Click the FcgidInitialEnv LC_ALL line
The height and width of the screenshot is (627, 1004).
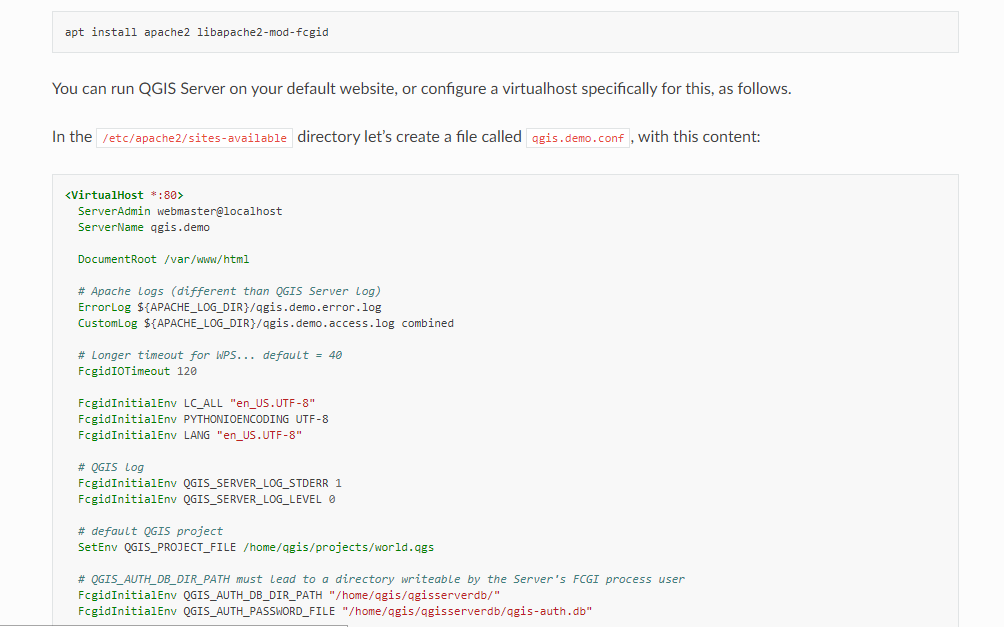pos(197,403)
